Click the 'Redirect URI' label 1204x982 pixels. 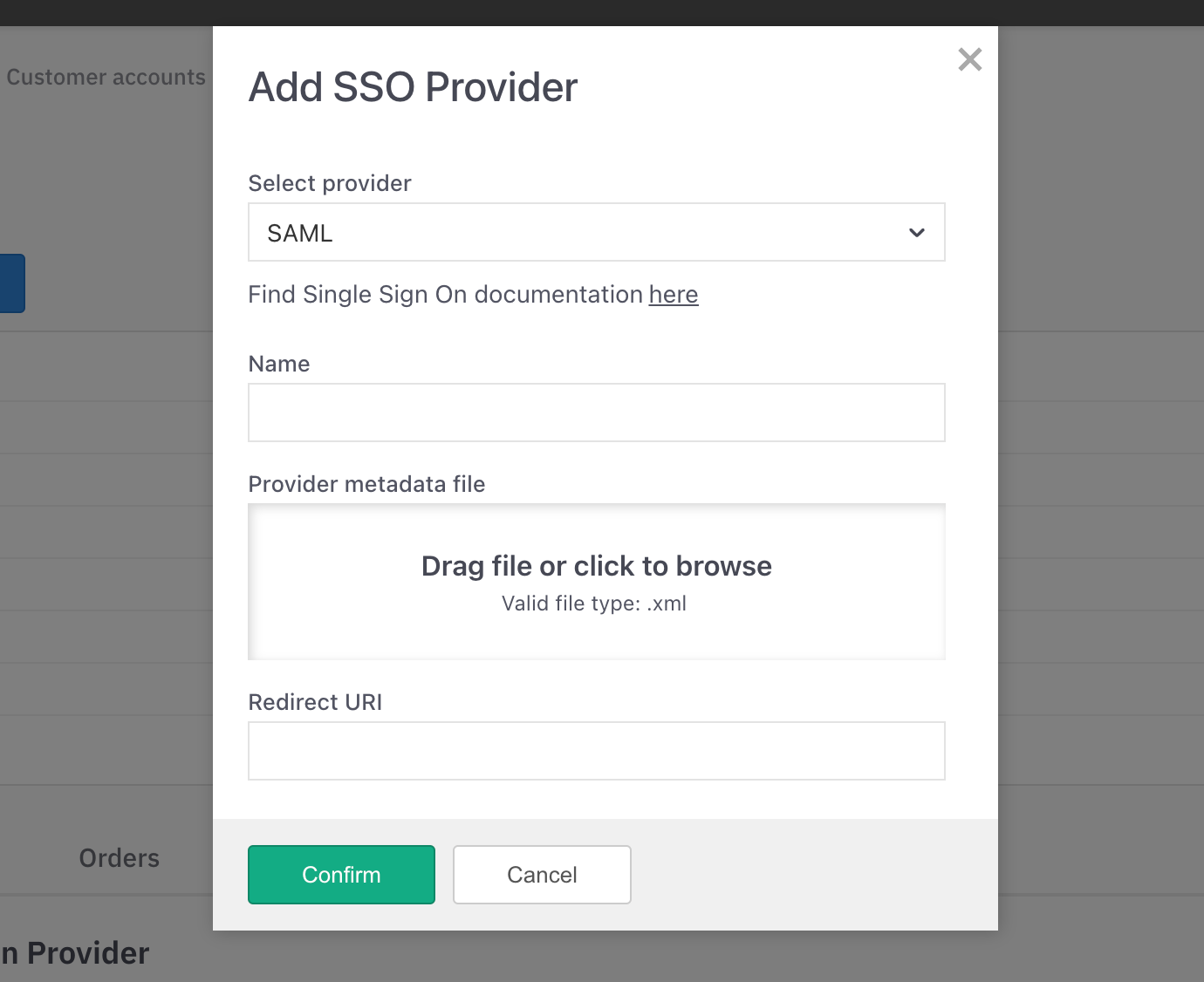[x=315, y=702]
